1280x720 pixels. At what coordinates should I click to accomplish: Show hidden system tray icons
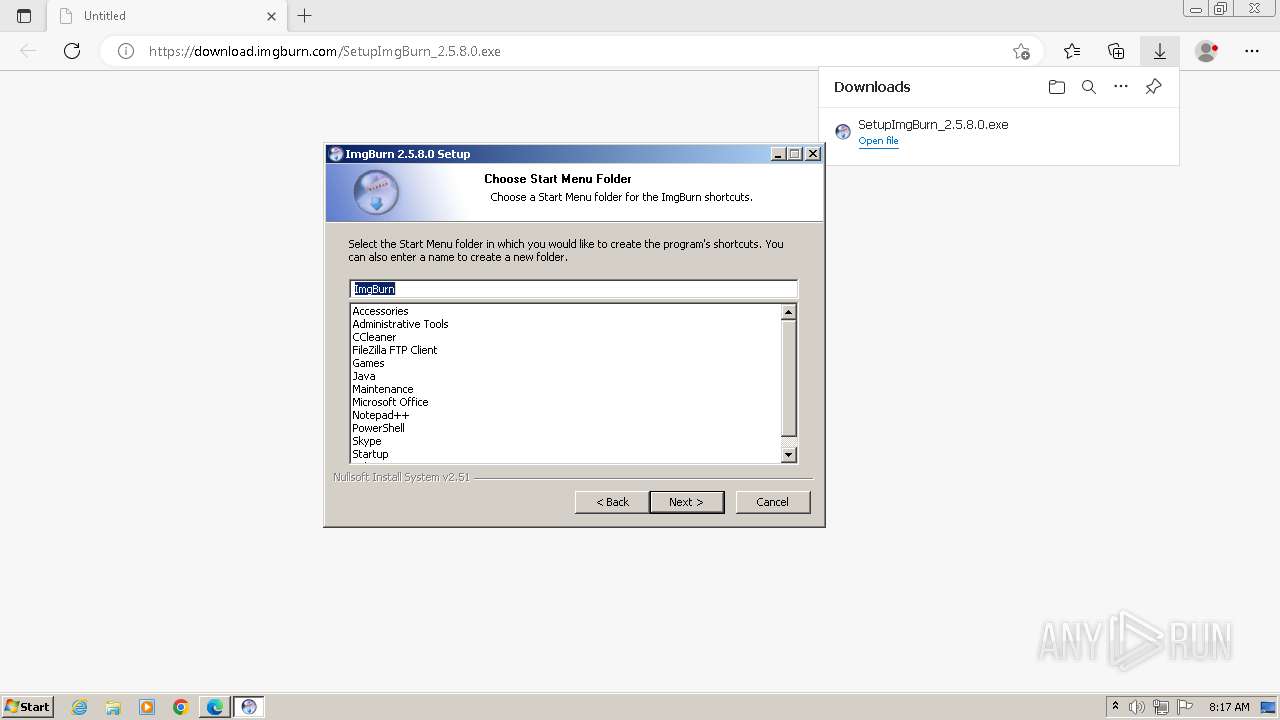pos(1115,707)
